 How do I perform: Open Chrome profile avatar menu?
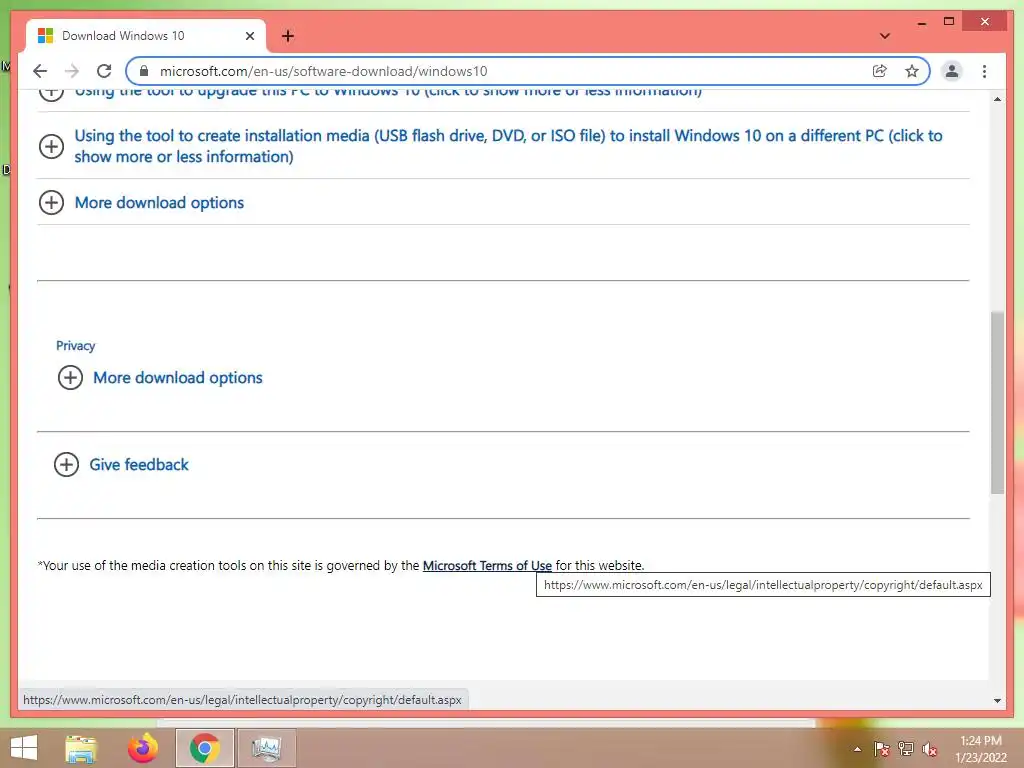[x=952, y=71]
